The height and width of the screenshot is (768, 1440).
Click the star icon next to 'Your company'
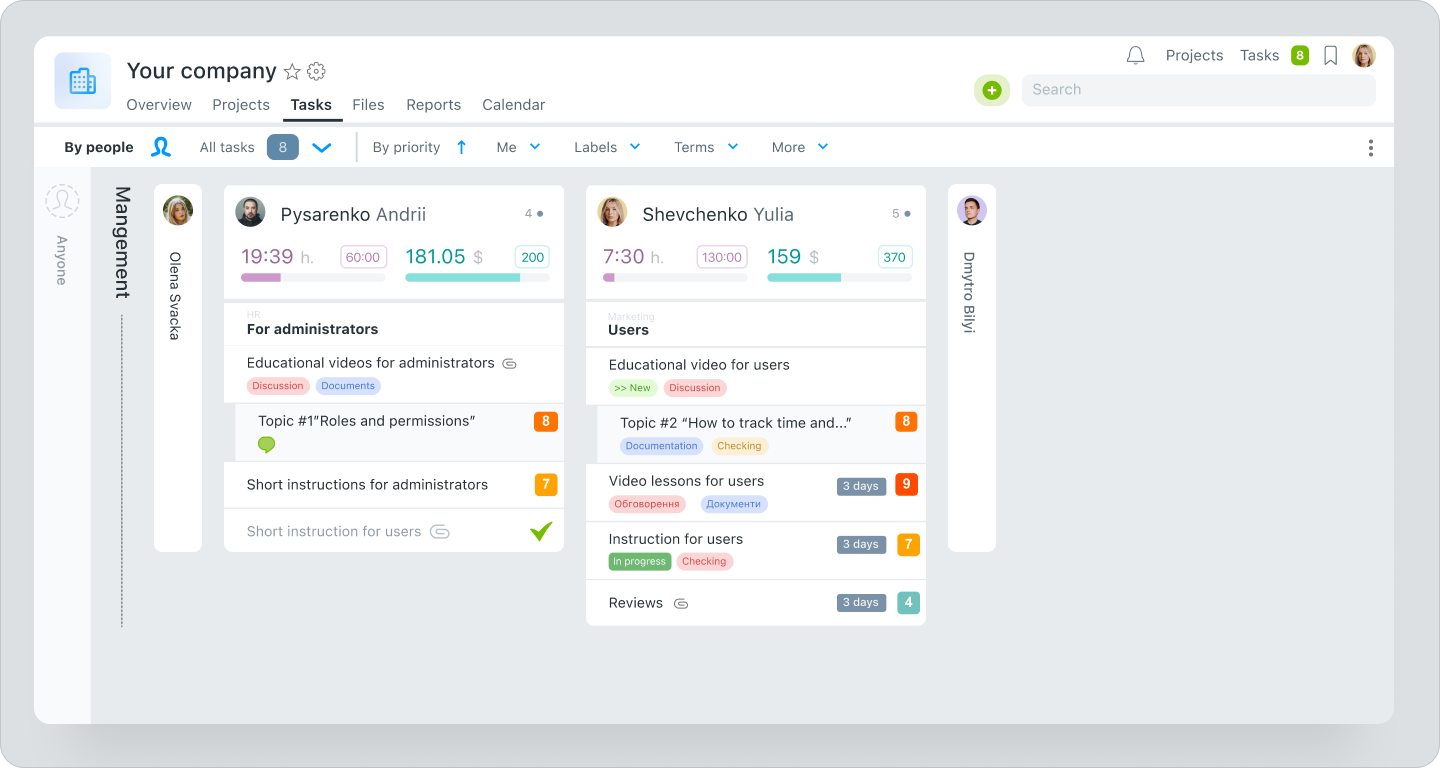point(291,71)
